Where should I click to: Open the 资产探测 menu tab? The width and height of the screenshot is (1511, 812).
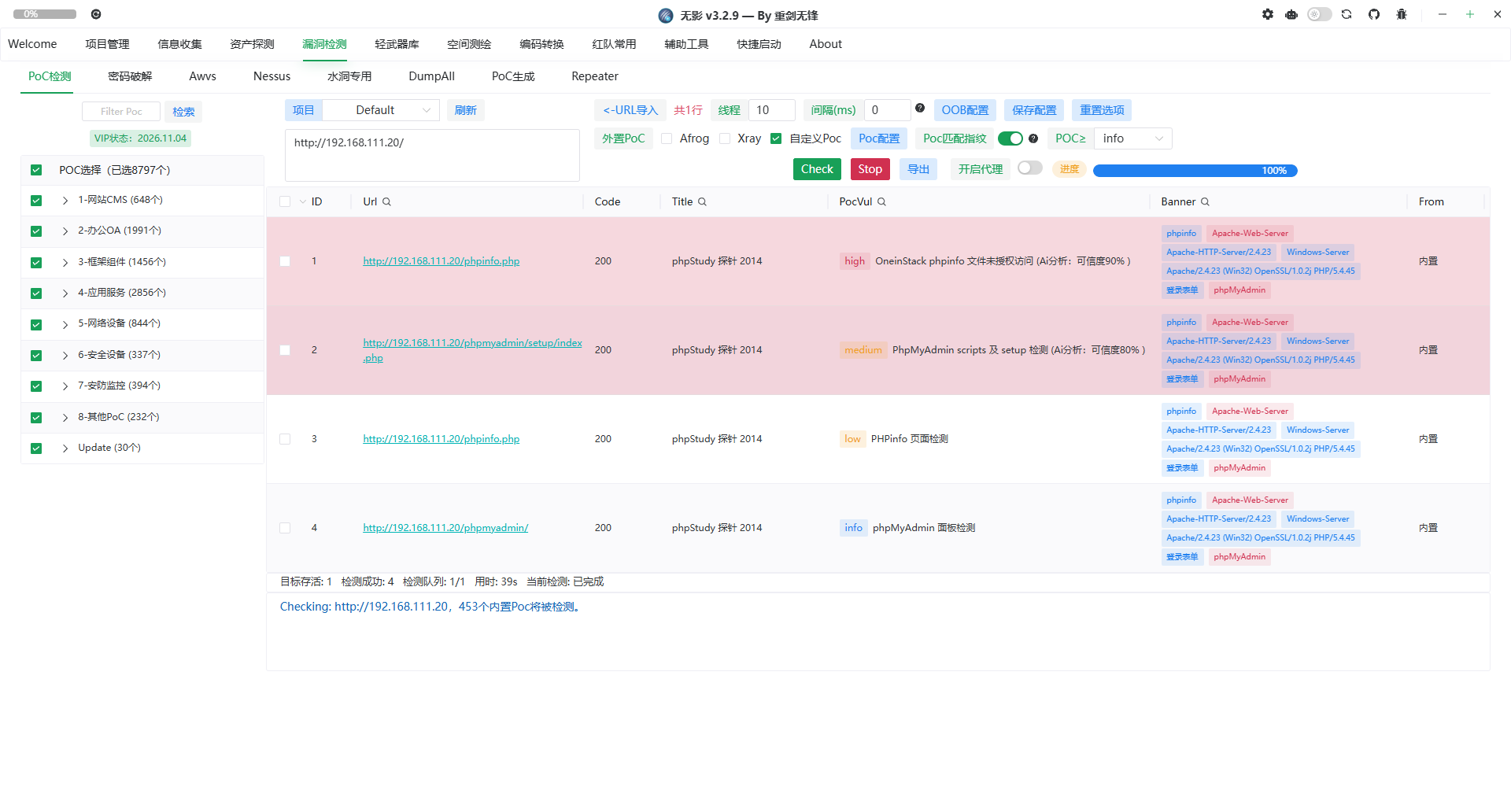click(x=252, y=44)
